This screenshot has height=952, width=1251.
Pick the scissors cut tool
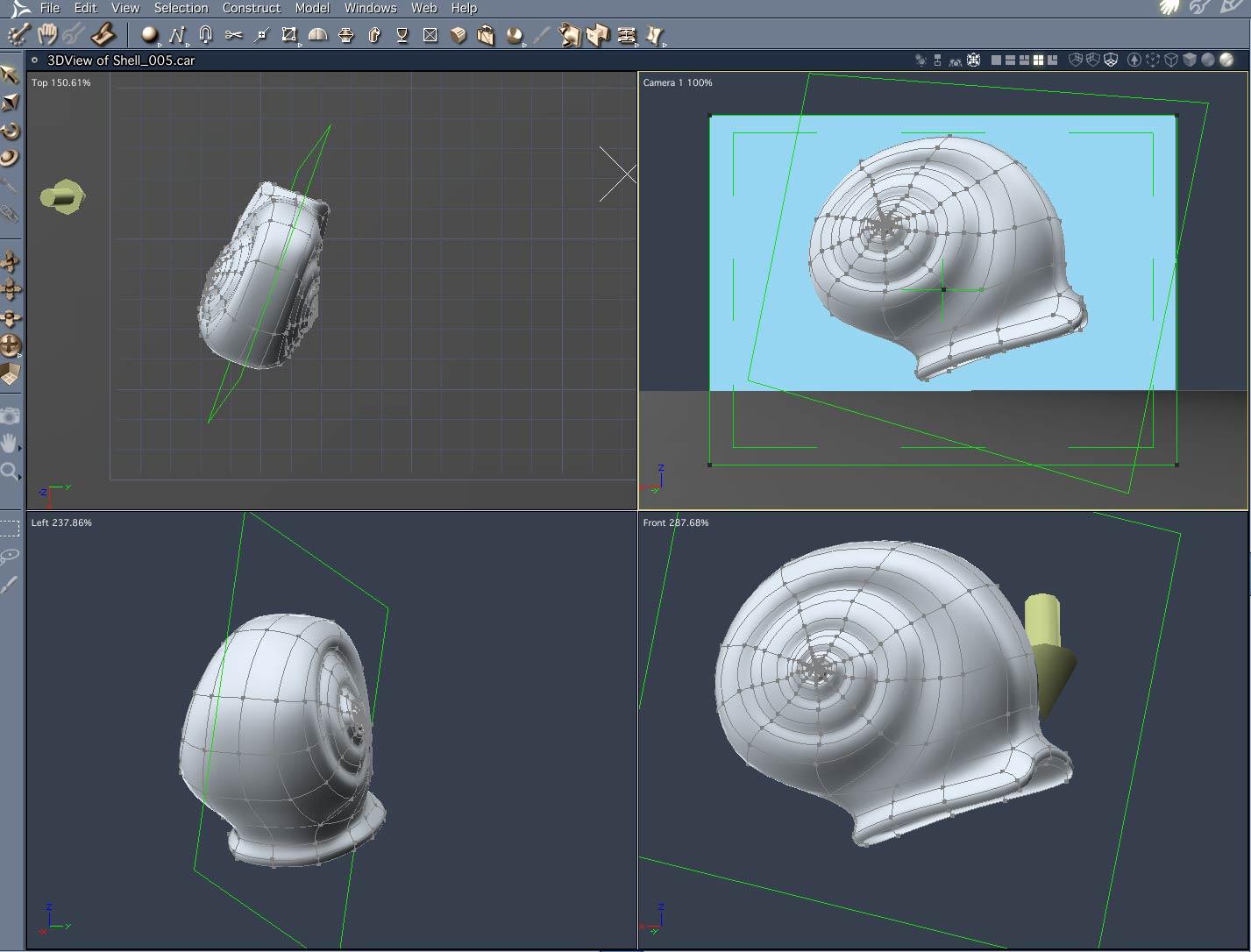coord(233,35)
